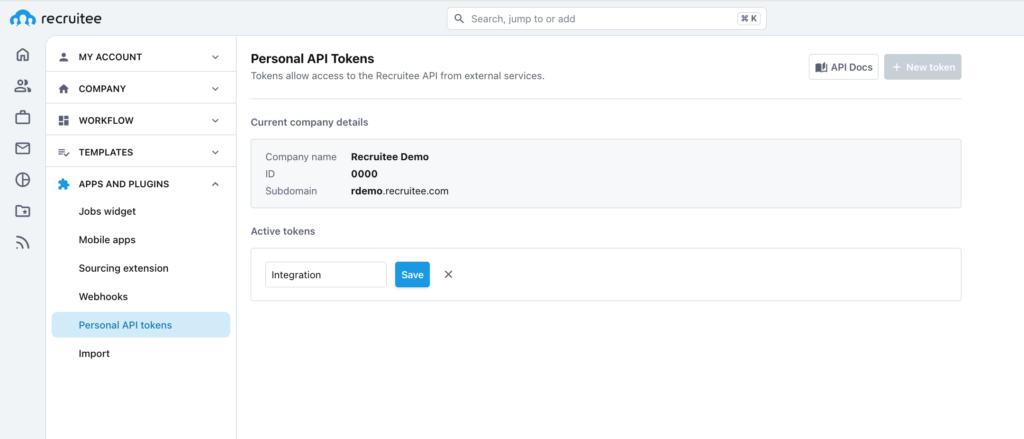The width and height of the screenshot is (1024, 439).
Task: Open the mailbox envelope icon
Action: [23, 148]
